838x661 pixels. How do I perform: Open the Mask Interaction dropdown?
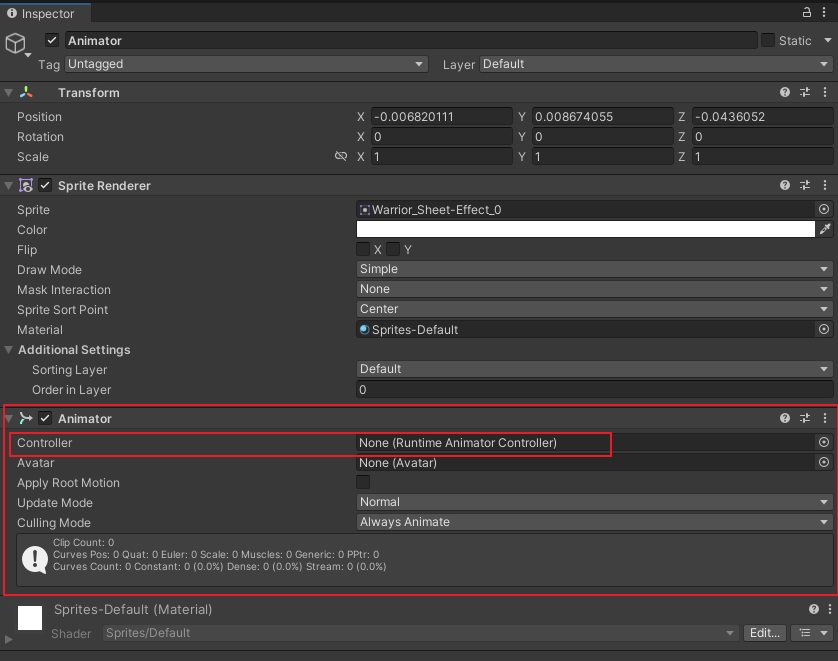[594, 289]
